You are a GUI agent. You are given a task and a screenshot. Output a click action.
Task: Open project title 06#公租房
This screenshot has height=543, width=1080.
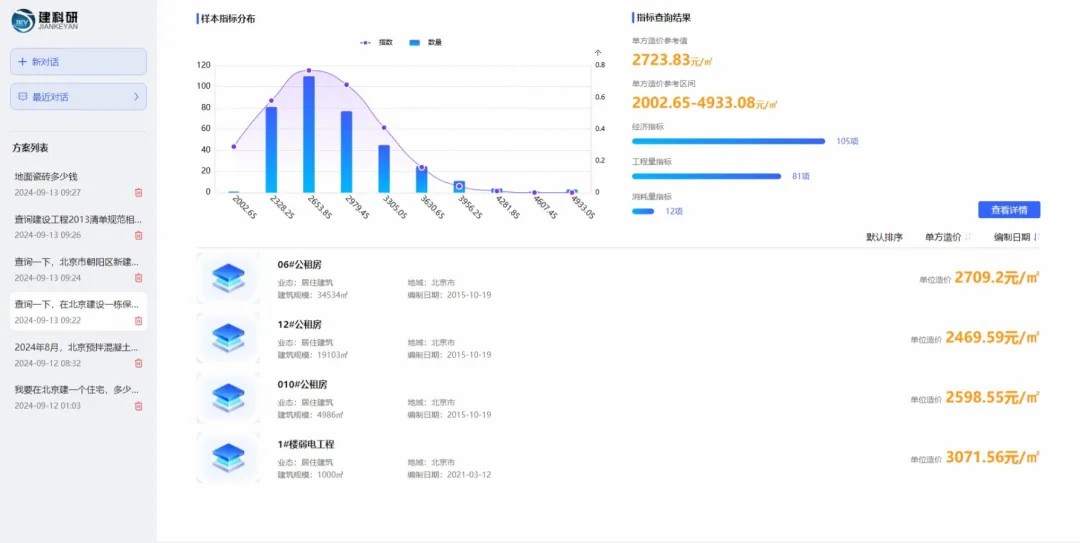(300, 265)
